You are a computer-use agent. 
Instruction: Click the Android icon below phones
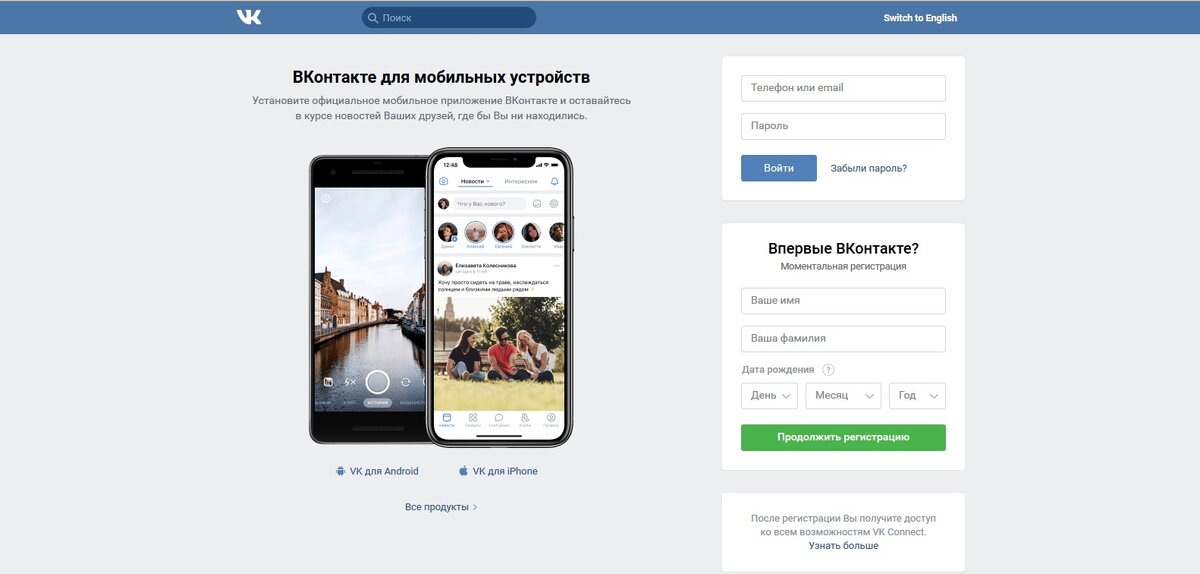[340, 471]
